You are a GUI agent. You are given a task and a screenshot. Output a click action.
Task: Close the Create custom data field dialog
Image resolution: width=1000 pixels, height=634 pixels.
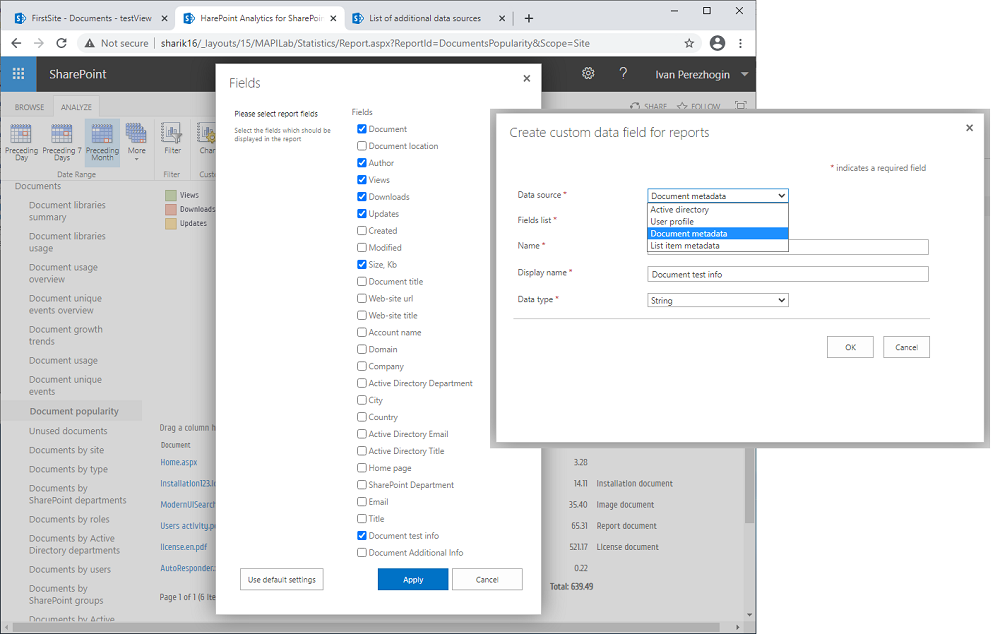coord(969,128)
